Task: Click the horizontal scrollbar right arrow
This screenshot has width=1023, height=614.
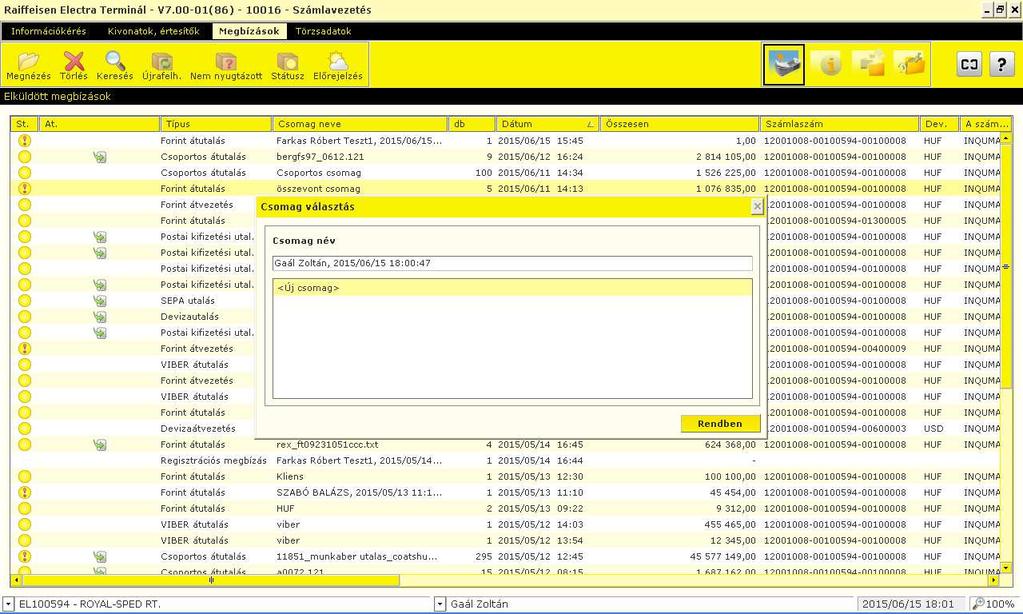Action: 994,579
